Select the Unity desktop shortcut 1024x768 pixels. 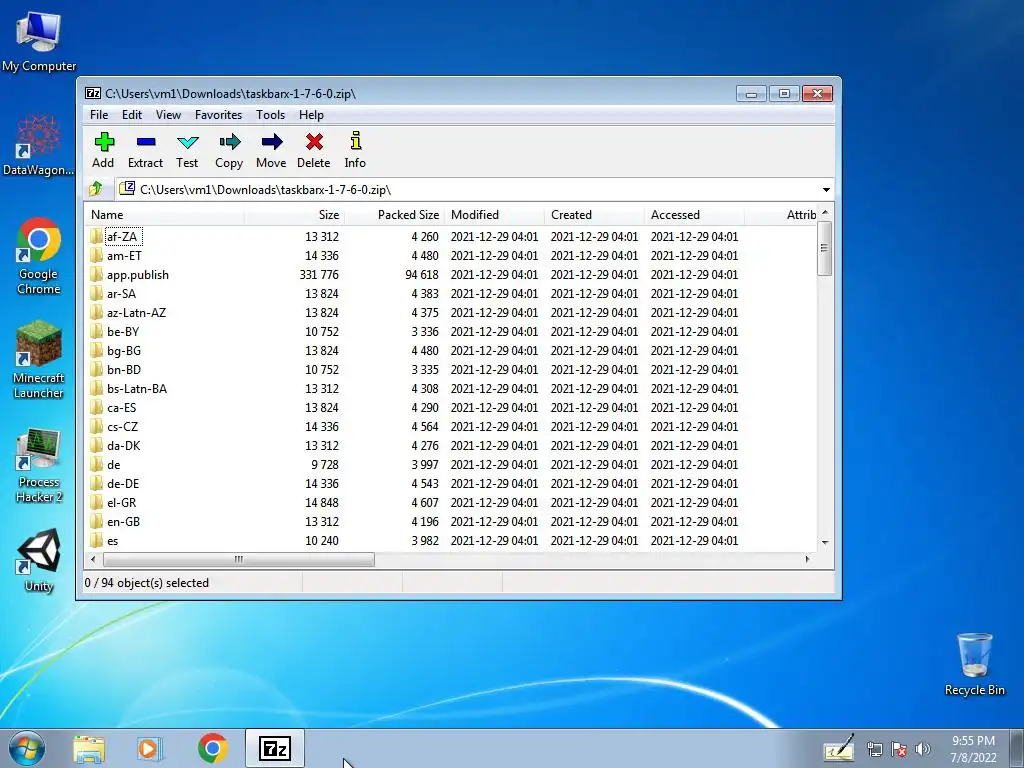39,560
